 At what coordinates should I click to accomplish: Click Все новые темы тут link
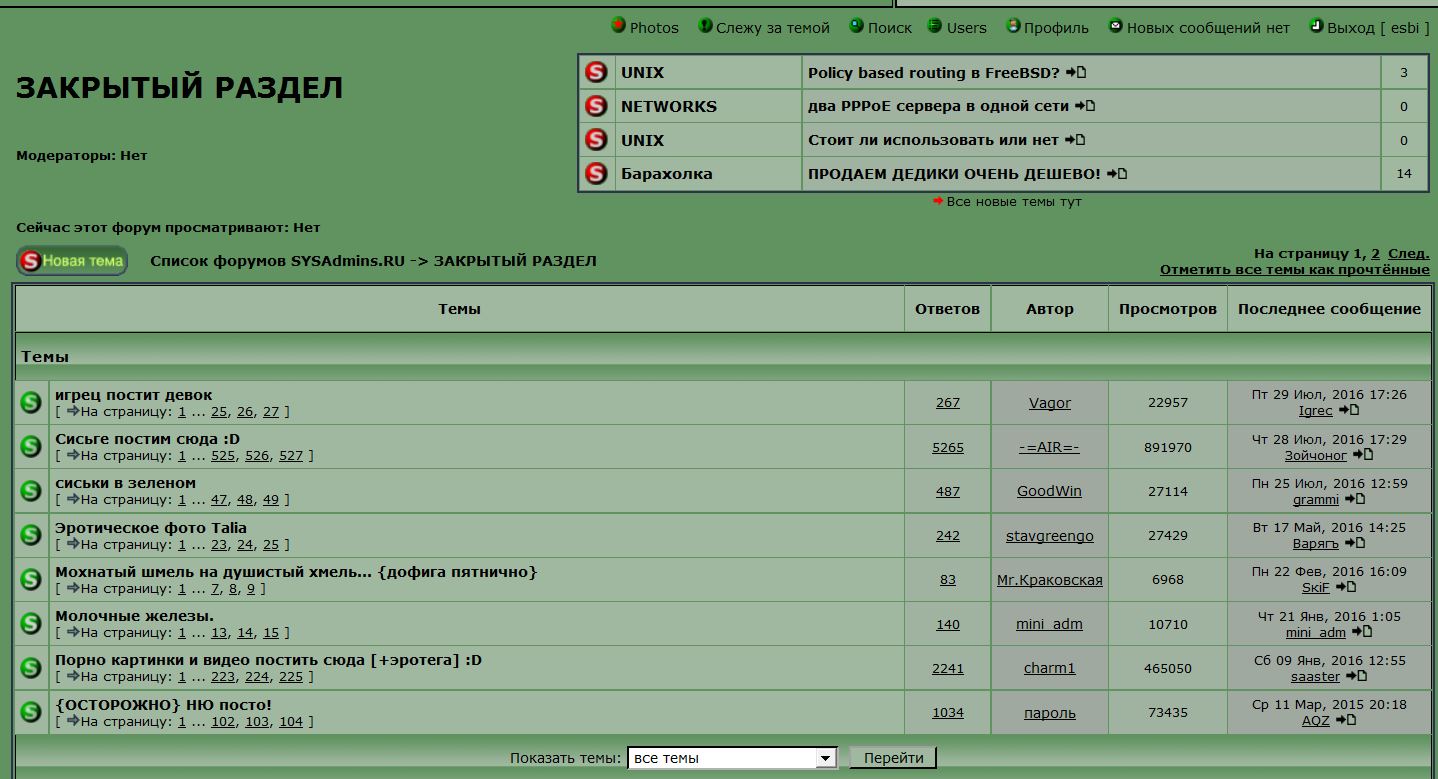coord(1014,201)
